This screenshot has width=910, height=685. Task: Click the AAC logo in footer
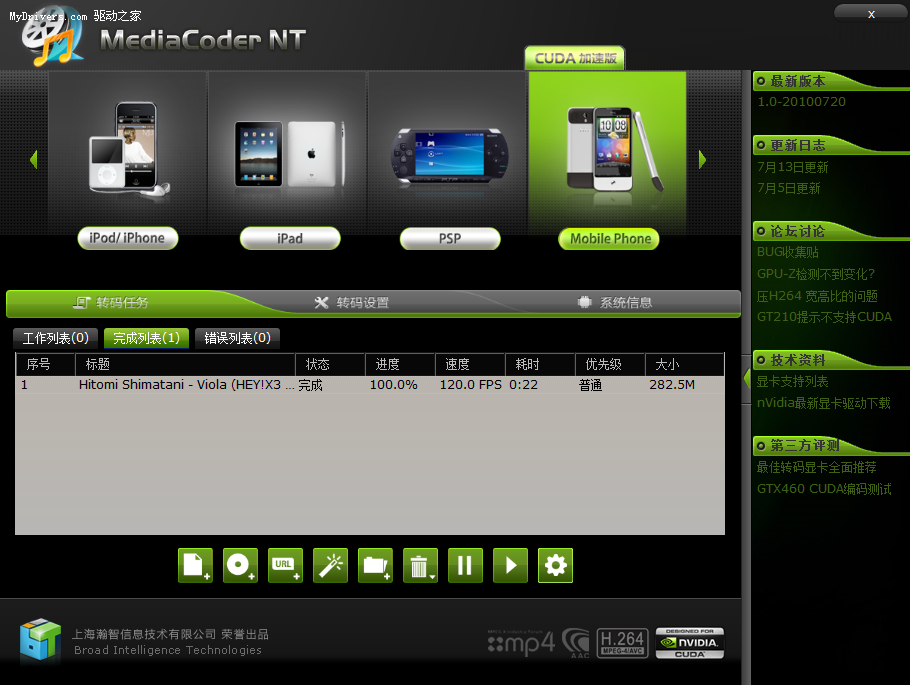(x=577, y=643)
